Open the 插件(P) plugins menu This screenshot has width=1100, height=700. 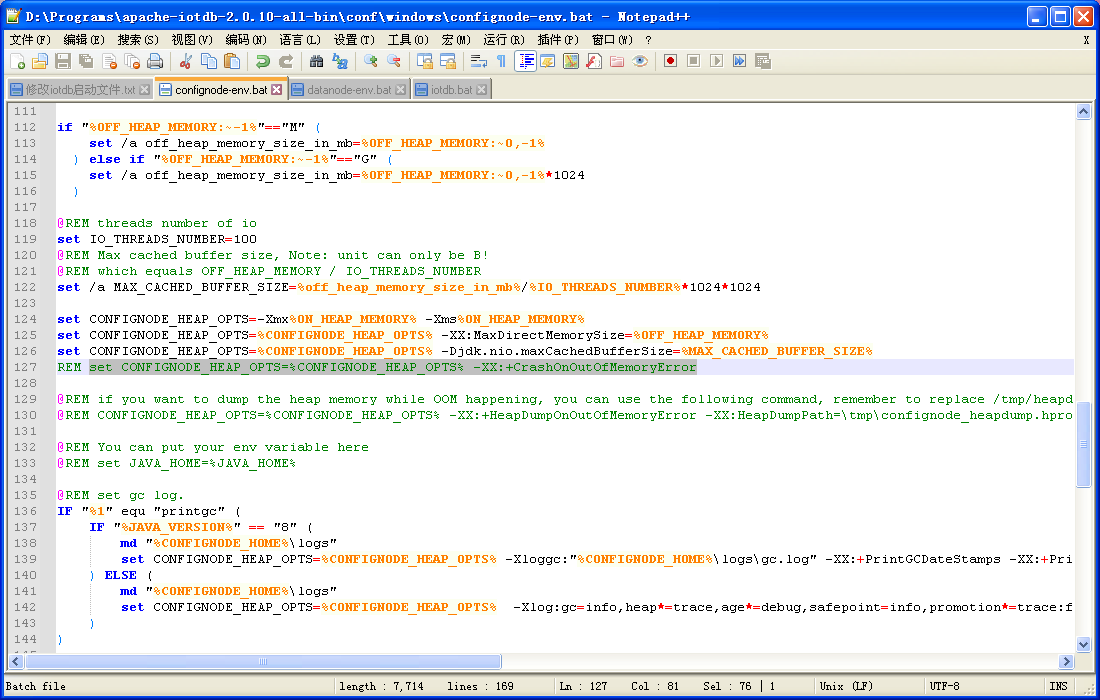click(558, 40)
